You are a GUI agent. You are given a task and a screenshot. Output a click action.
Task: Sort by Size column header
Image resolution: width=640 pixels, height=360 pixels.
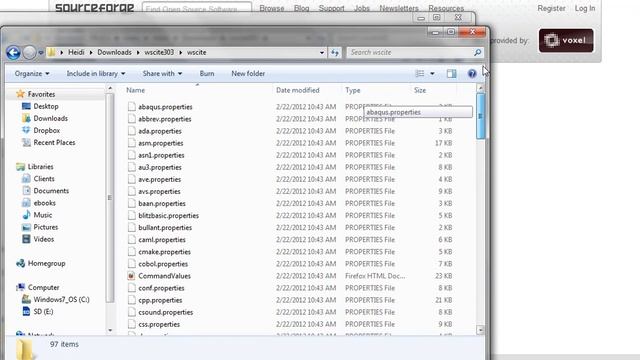(x=420, y=90)
